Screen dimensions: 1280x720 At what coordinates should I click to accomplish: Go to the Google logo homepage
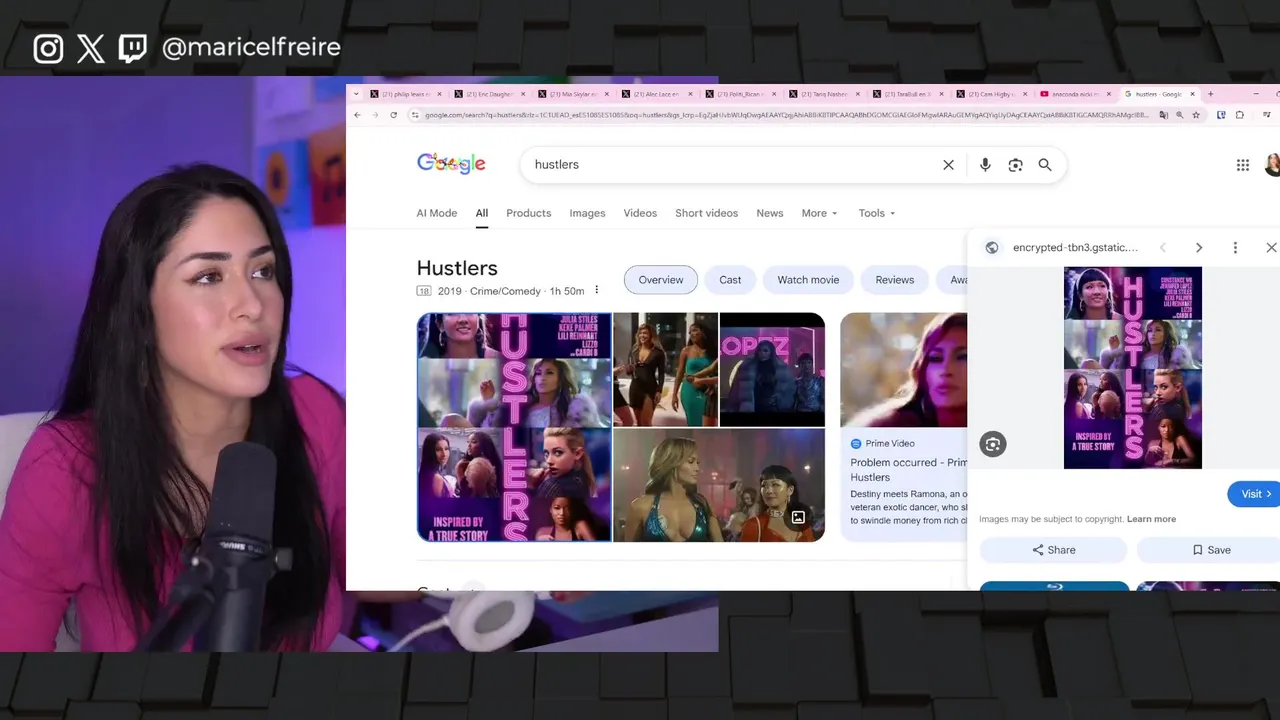point(451,164)
